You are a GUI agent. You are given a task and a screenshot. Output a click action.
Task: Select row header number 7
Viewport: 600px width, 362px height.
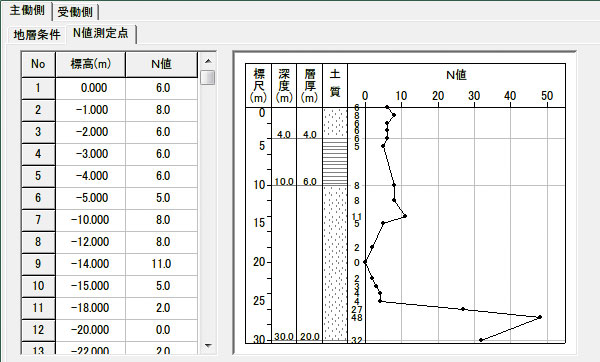38,220
